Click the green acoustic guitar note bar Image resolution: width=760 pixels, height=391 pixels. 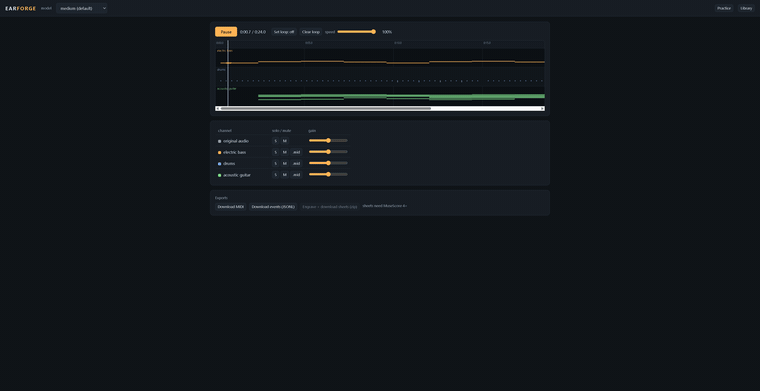click(401, 97)
